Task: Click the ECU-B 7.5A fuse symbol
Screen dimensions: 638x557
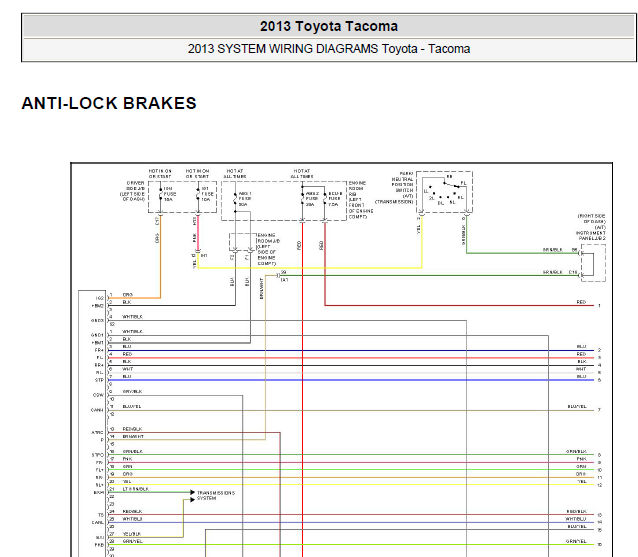Action: click(x=325, y=199)
